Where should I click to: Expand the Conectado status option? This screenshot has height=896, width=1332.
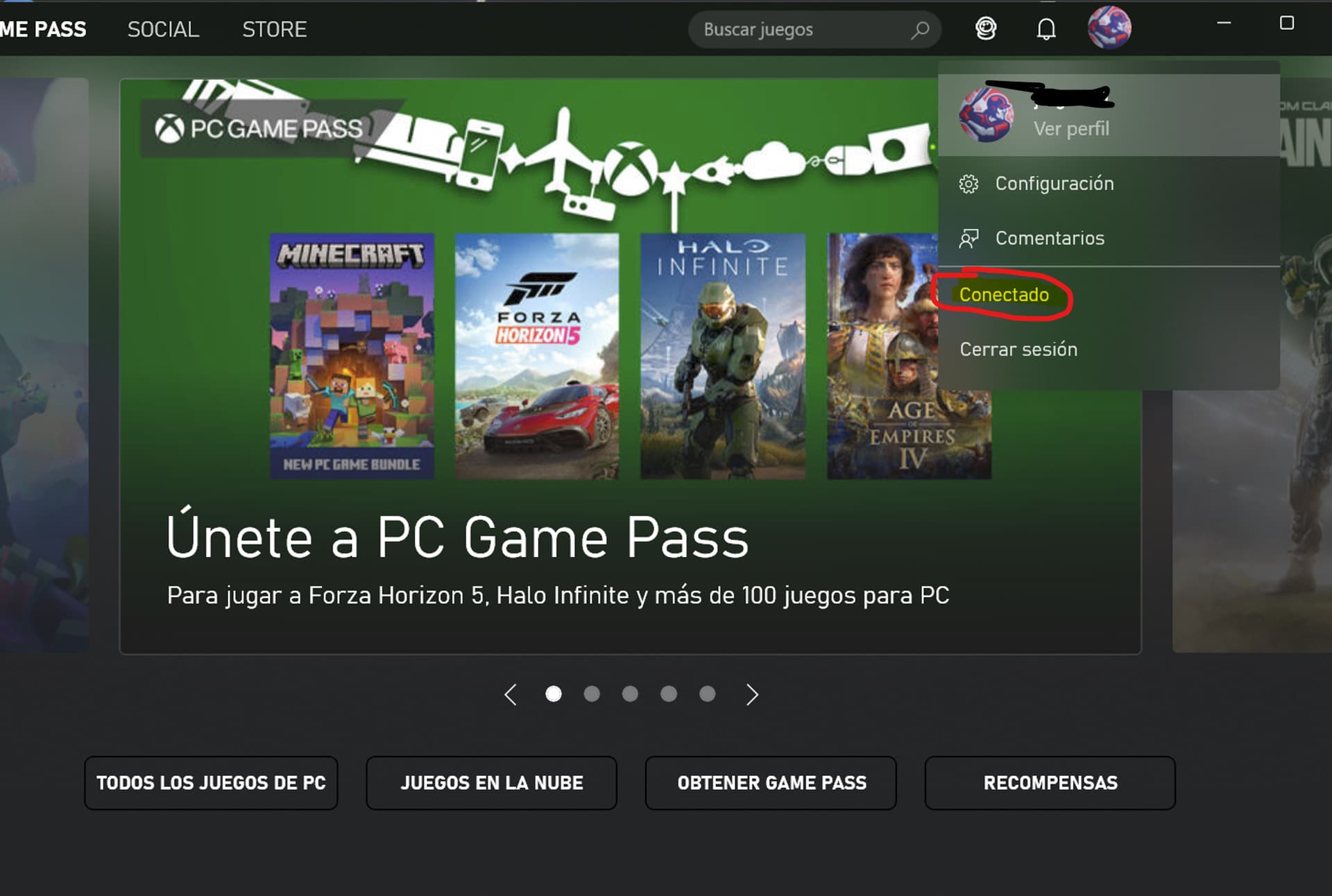pos(1003,295)
